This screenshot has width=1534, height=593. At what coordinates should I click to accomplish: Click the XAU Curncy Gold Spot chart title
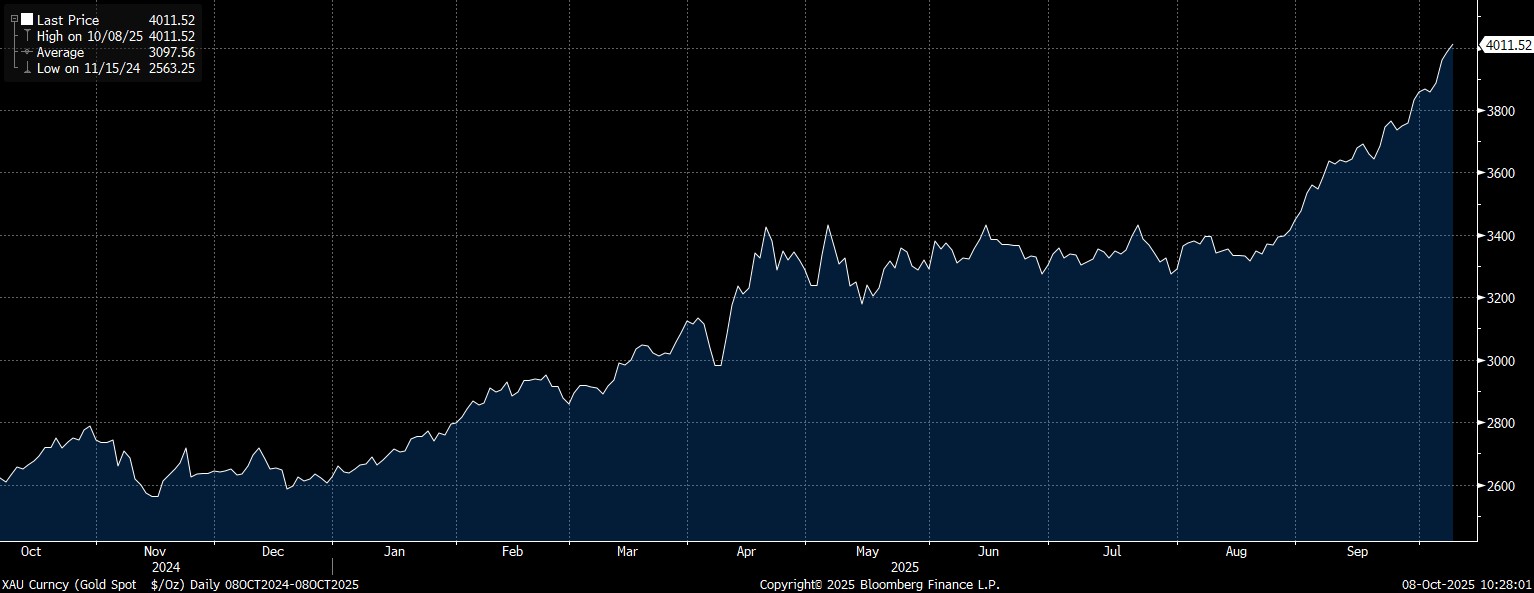[x=180, y=584]
